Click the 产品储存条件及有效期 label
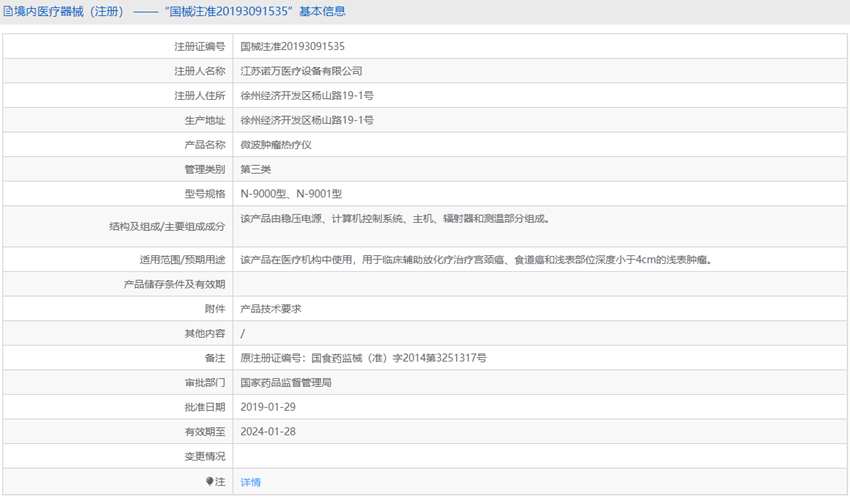Image resolution: width=850 pixels, height=498 pixels. click(175, 284)
